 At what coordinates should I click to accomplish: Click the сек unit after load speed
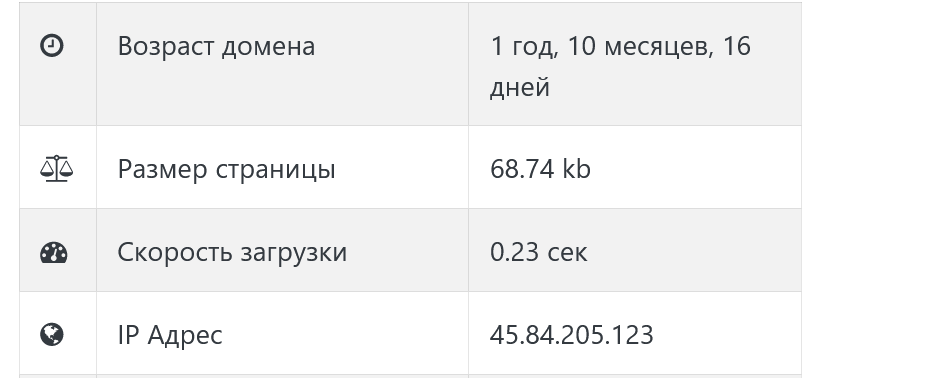click(567, 253)
